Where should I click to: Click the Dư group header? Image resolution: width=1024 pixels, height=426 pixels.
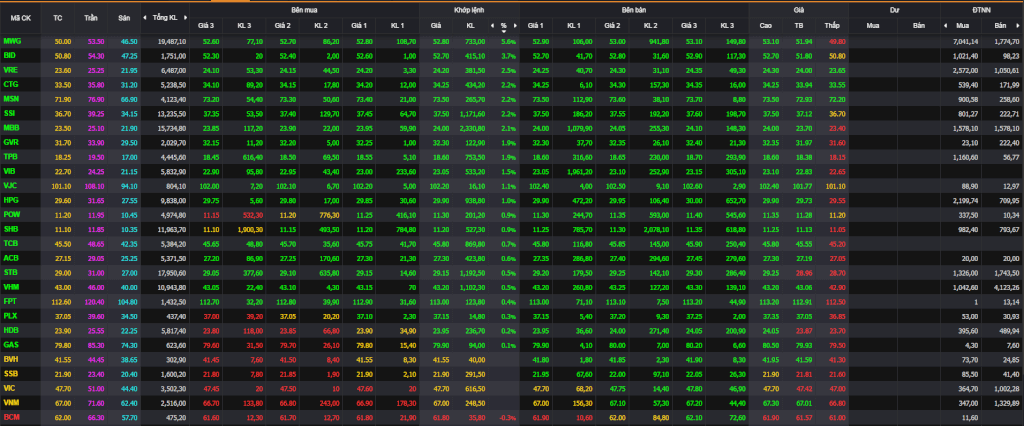[894, 10]
